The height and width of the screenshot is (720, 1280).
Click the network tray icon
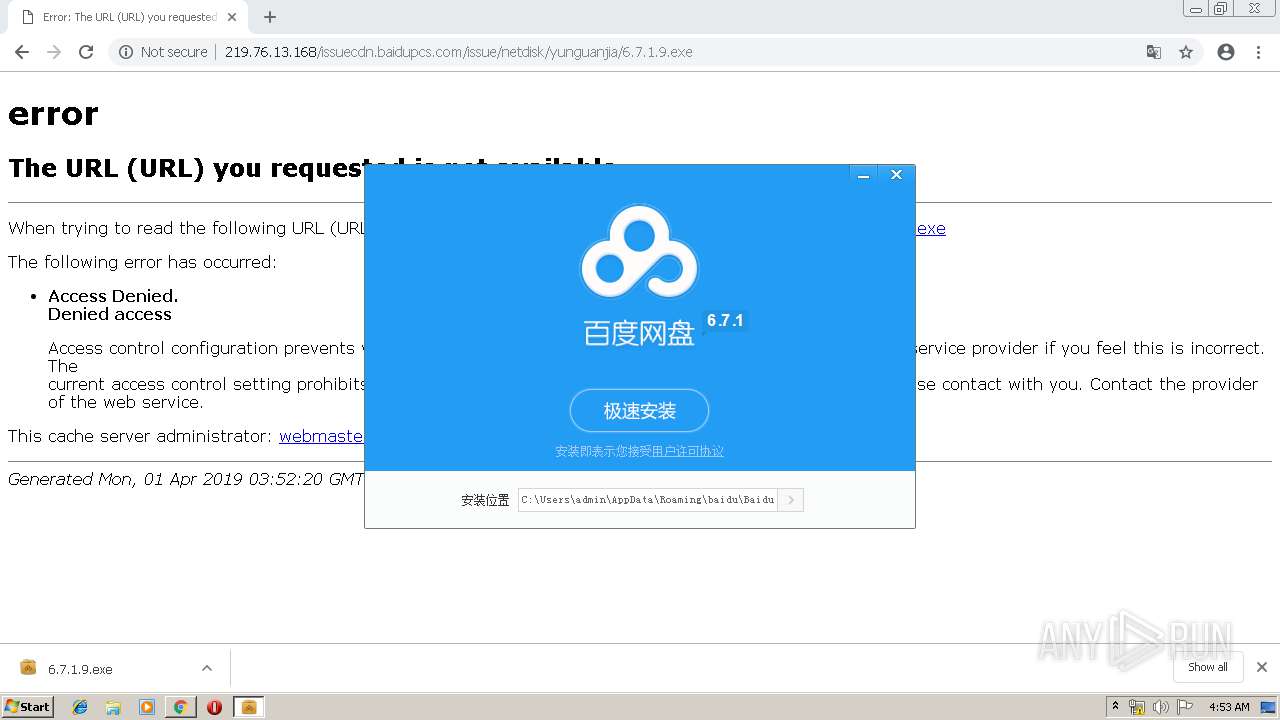1137,707
